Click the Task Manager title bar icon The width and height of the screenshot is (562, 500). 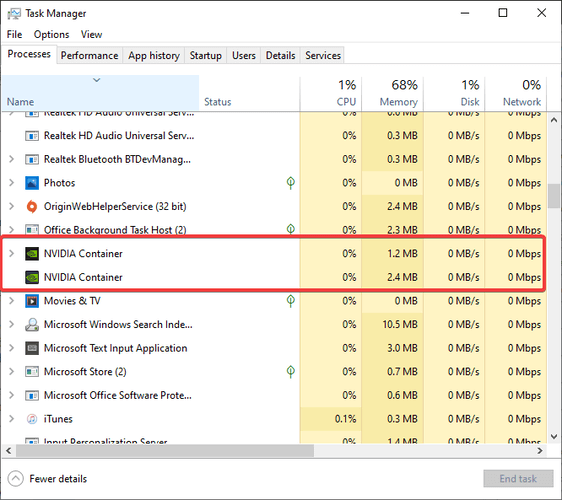14,14
